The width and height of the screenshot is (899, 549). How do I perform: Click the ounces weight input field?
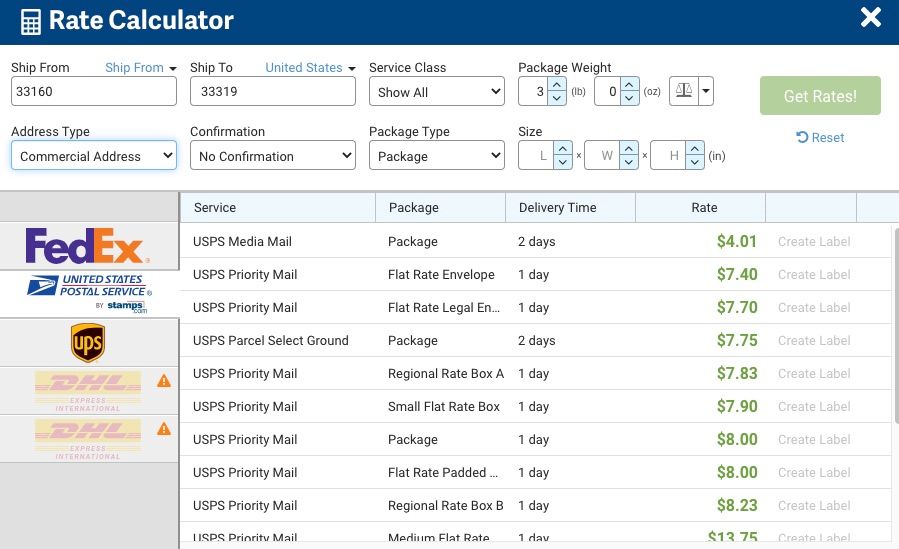point(608,92)
